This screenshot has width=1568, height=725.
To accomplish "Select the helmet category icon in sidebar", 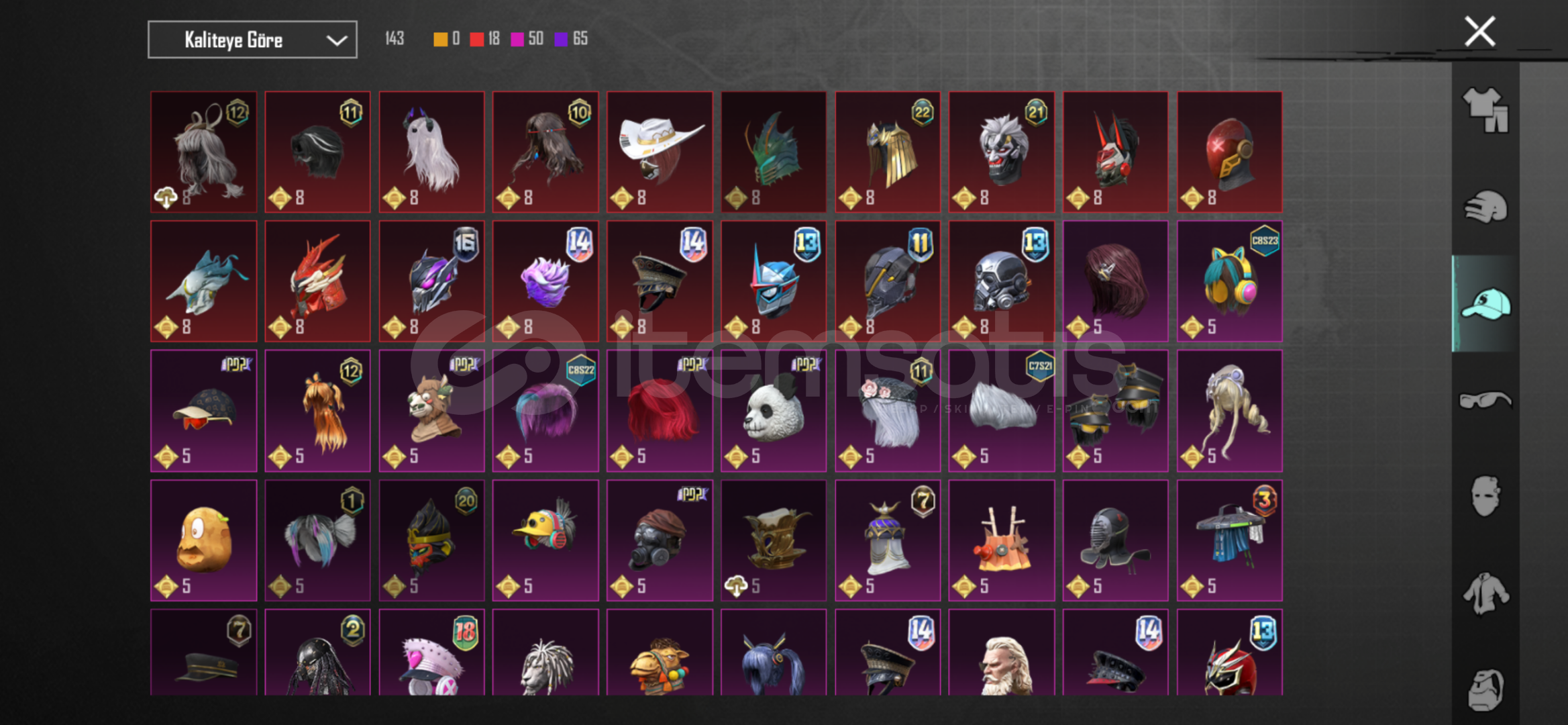I will pyautogui.click(x=1485, y=206).
